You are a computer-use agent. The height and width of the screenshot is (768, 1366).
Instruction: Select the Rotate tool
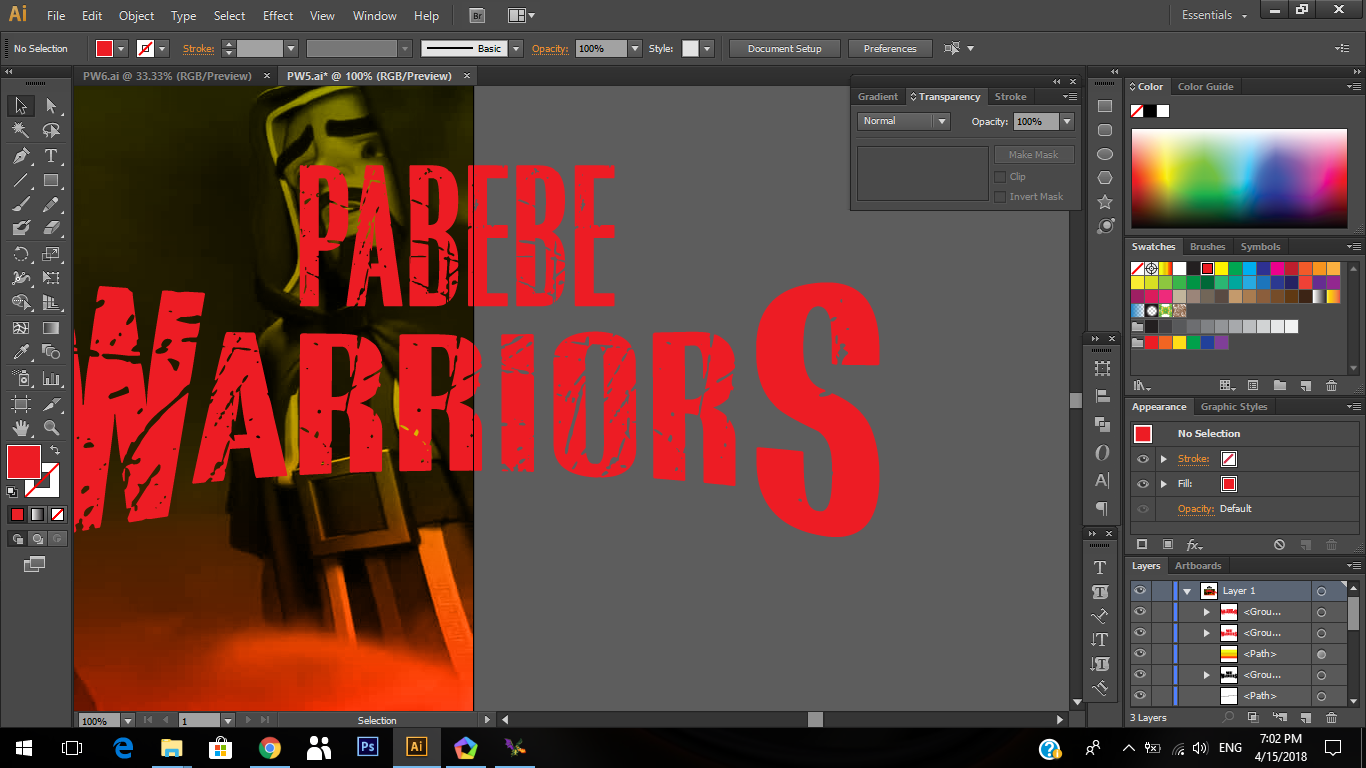[20, 254]
